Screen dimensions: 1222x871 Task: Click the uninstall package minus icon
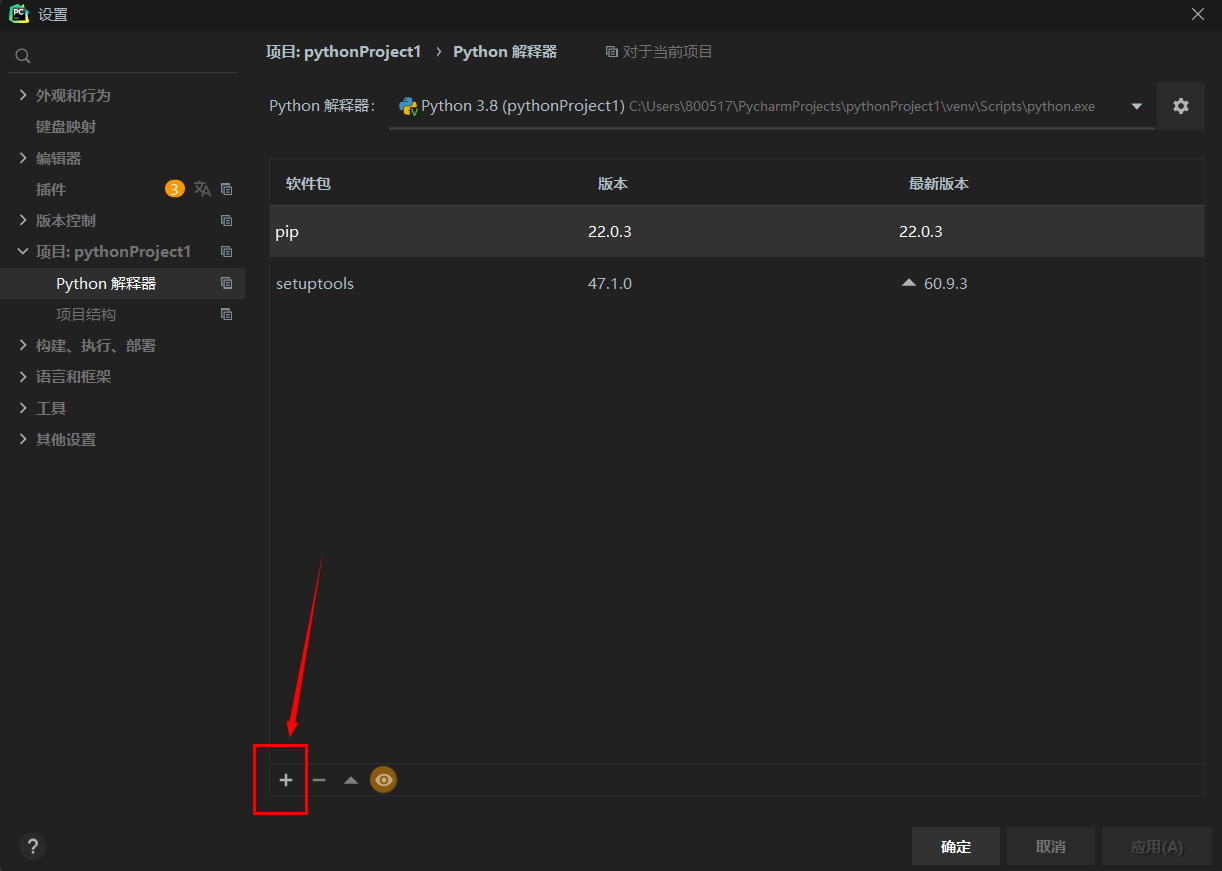pos(319,780)
